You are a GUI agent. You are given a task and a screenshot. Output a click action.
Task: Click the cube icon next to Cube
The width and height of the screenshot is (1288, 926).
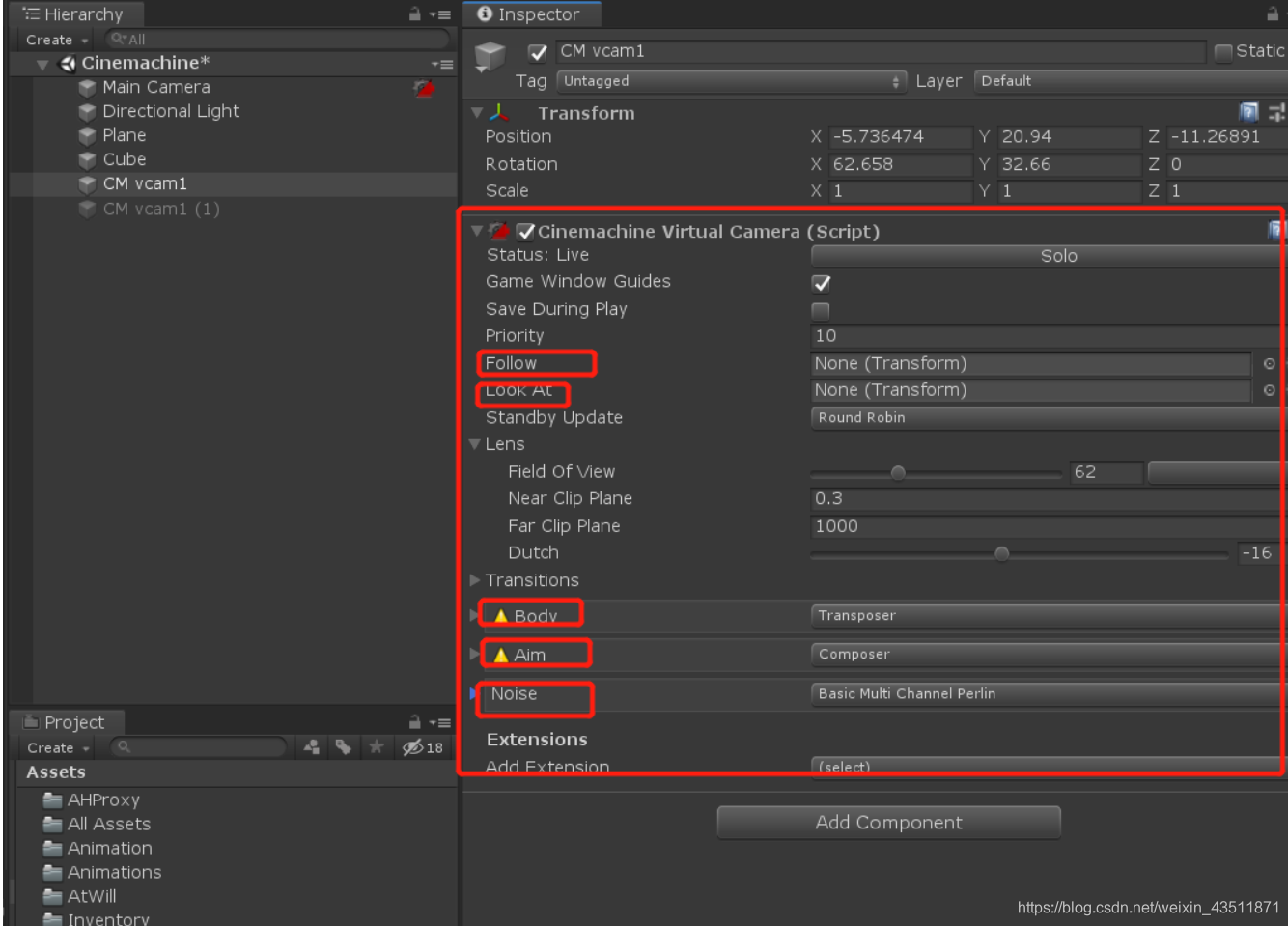[x=88, y=160]
